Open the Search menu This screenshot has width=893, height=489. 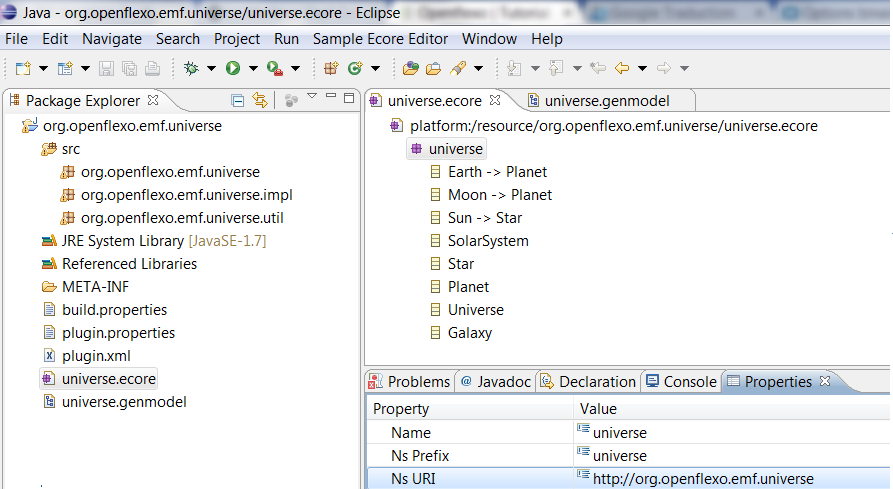click(178, 39)
